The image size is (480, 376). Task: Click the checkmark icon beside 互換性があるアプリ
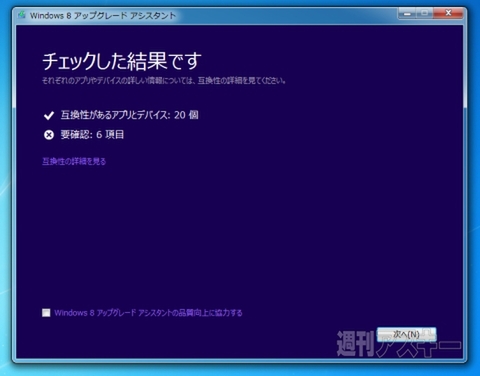(49, 116)
